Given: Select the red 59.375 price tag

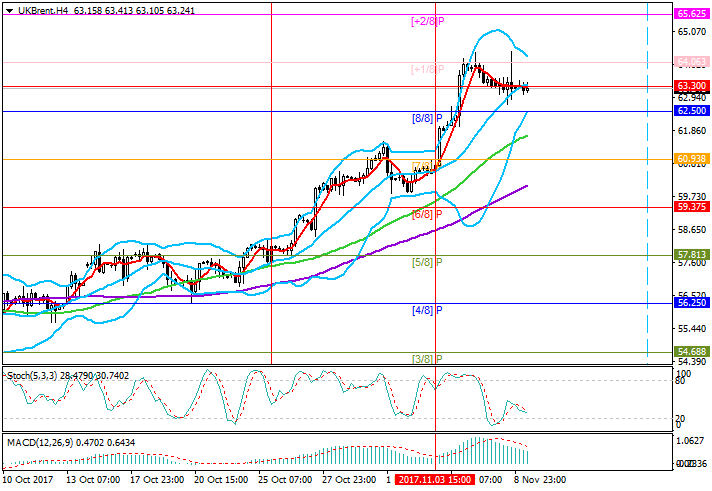Looking at the screenshot, I should tap(691, 207).
